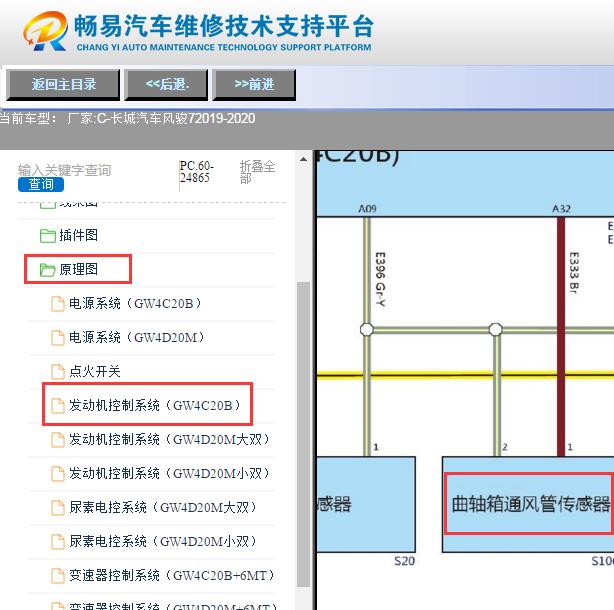The width and height of the screenshot is (614, 610).
Task: Click the blue 查询 search button
Action: tap(41, 184)
